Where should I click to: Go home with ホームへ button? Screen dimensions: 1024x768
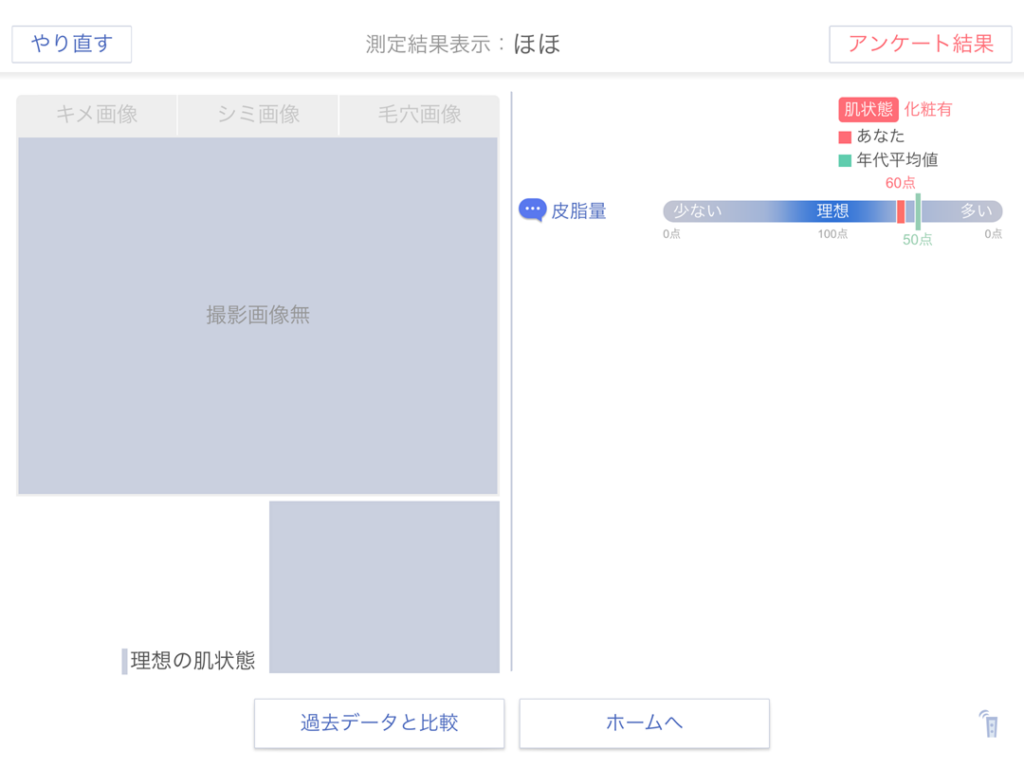pyautogui.click(x=644, y=723)
